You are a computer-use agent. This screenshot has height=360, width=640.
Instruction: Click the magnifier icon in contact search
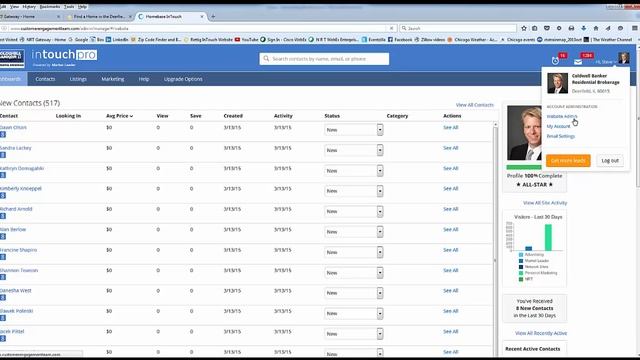coord(266,59)
